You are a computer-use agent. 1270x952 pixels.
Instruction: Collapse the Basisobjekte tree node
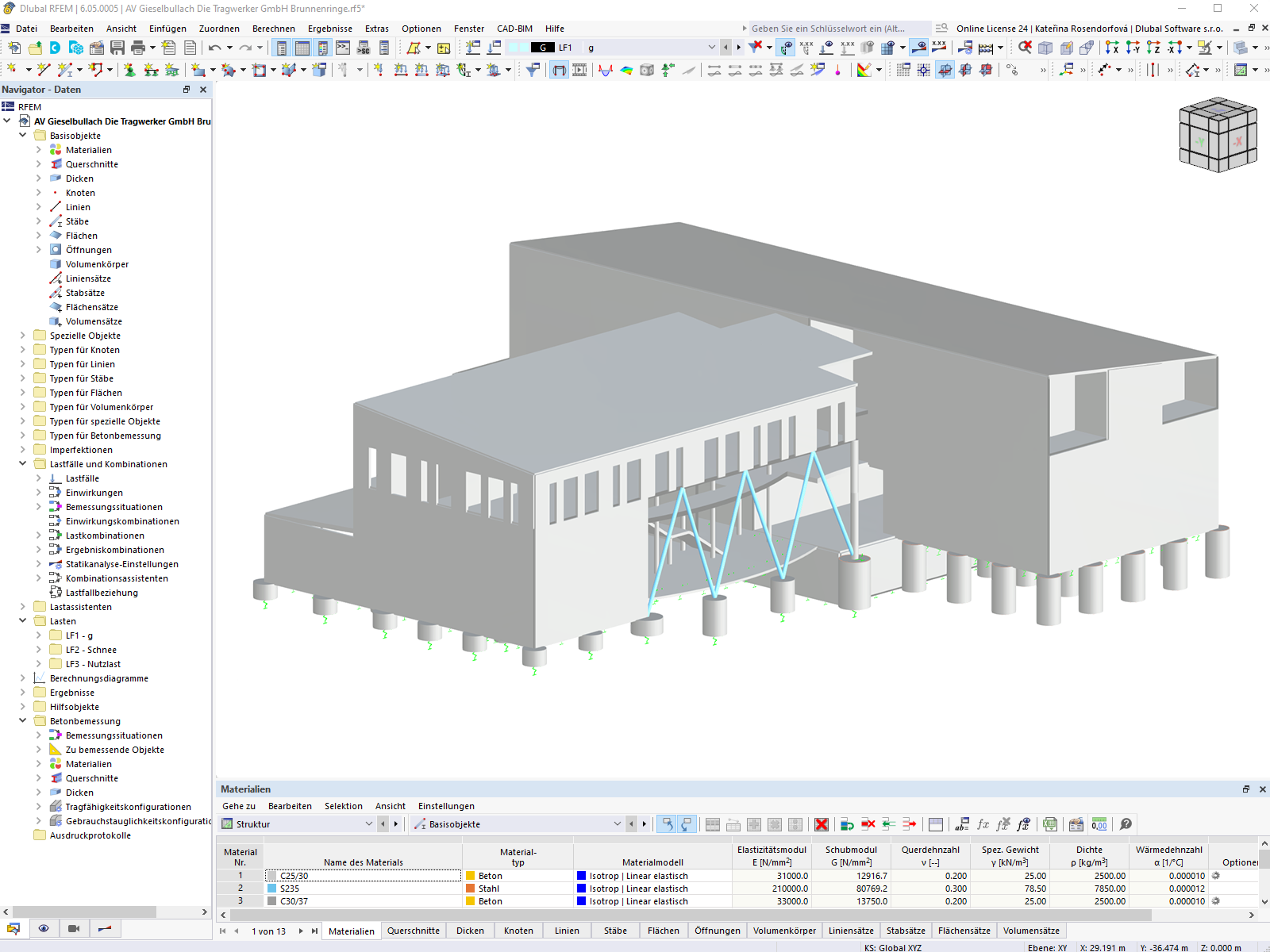[x=22, y=135]
